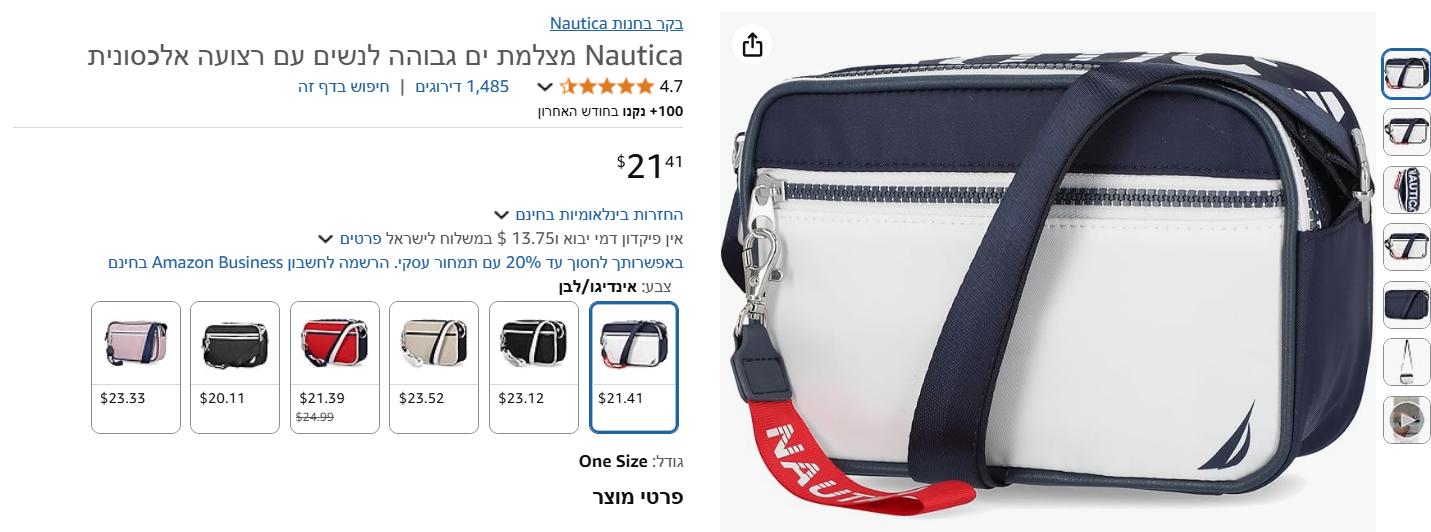This screenshot has height=532, width=1431.
Task: Click the share icon on product image
Action: click(x=753, y=45)
